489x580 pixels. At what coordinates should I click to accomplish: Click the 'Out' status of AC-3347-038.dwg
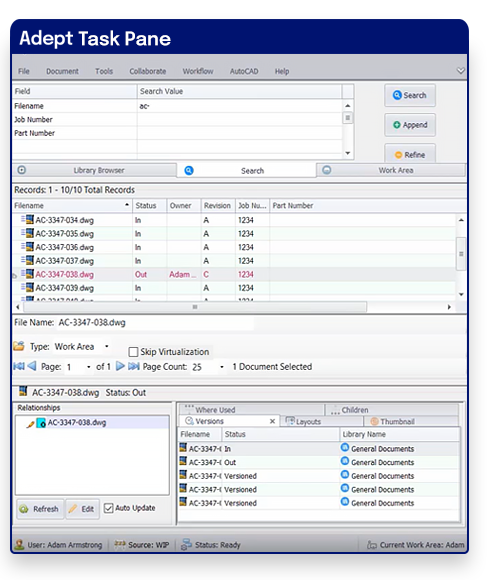tap(141, 274)
